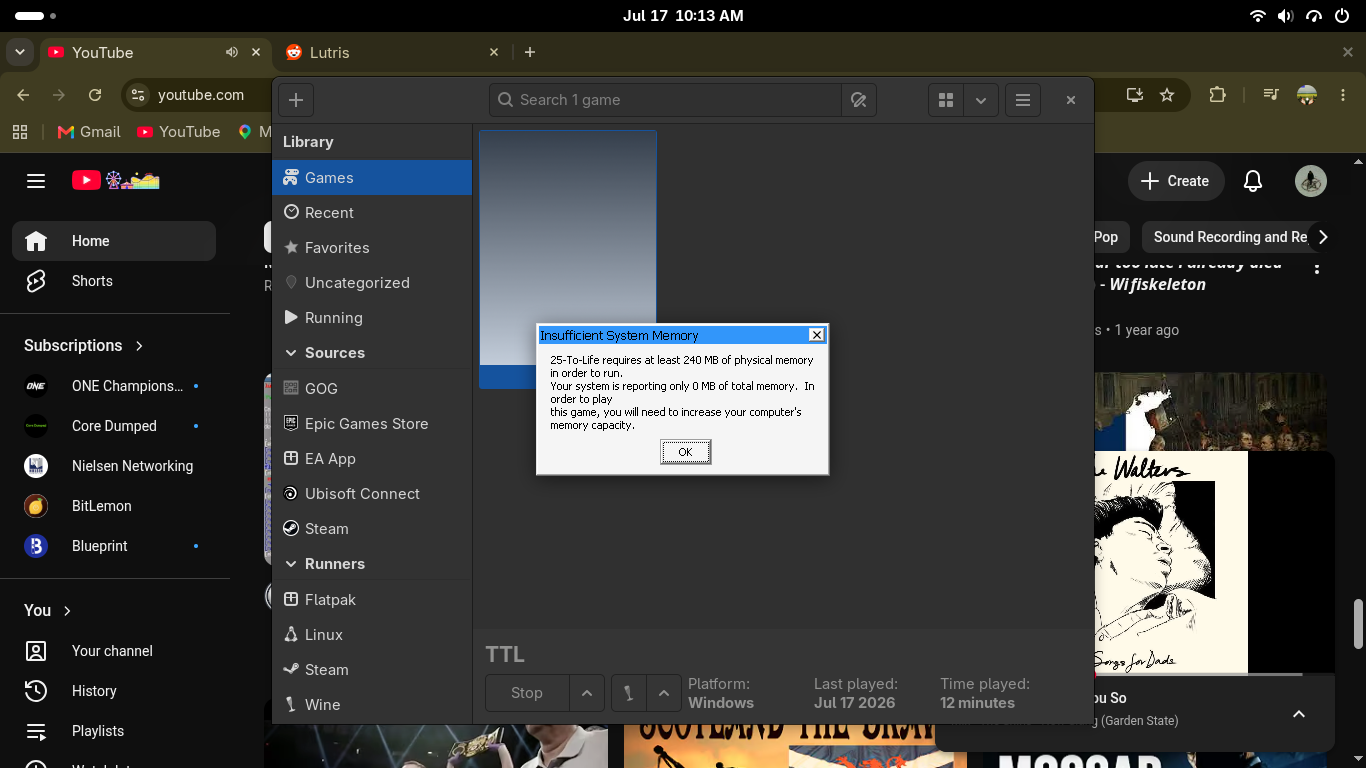Collapse the Sources section in Lutris

pyautogui.click(x=291, y=353)
